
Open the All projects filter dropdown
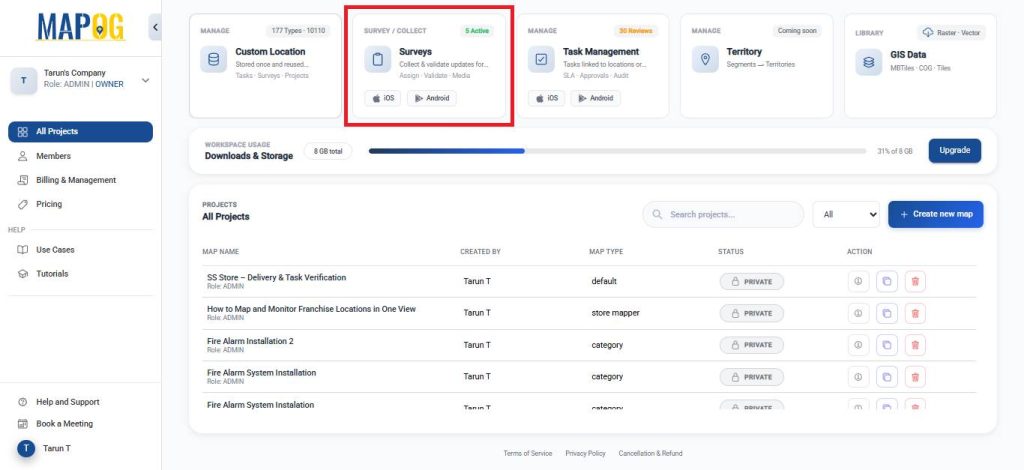pos(845,214)
